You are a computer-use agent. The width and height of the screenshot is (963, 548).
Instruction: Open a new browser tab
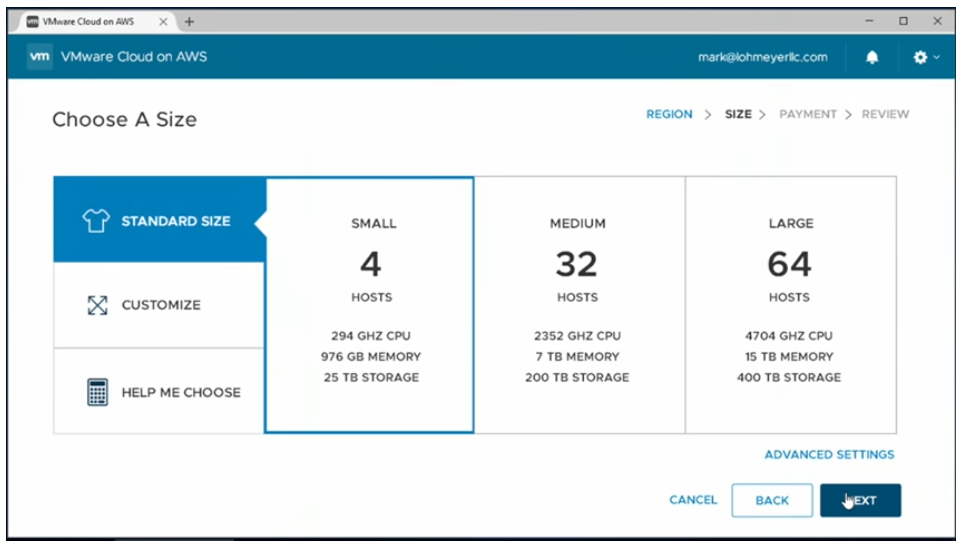point(189,22)
